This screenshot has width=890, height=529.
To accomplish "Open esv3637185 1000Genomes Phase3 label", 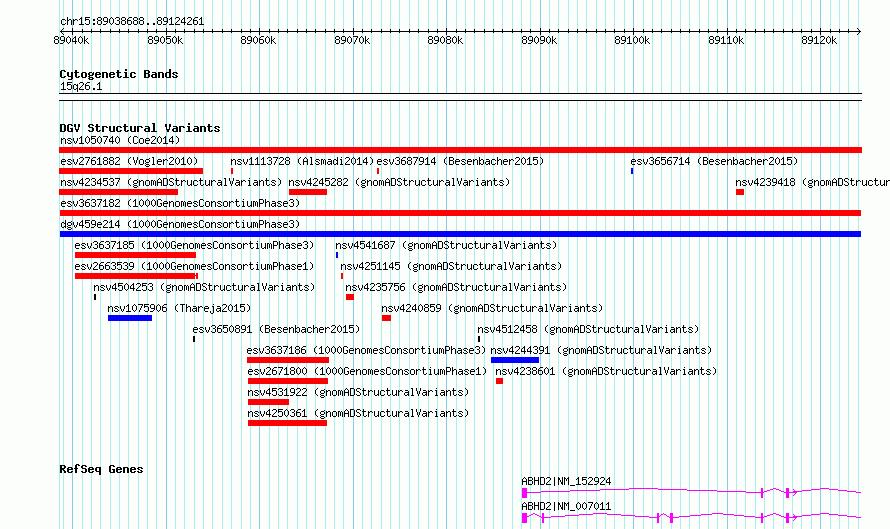I will 194,245.
